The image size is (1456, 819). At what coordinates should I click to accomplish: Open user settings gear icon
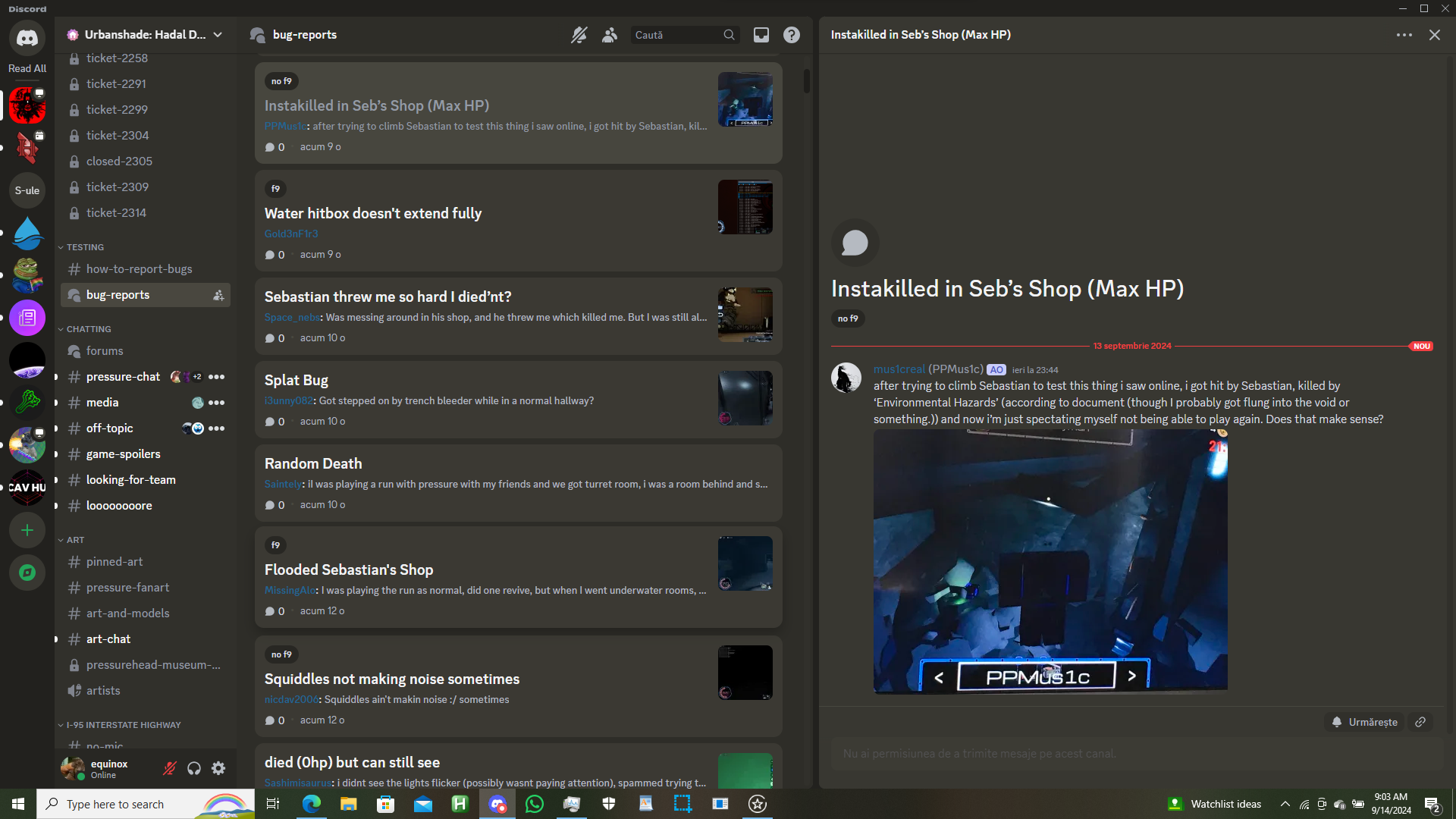(218, 768)
